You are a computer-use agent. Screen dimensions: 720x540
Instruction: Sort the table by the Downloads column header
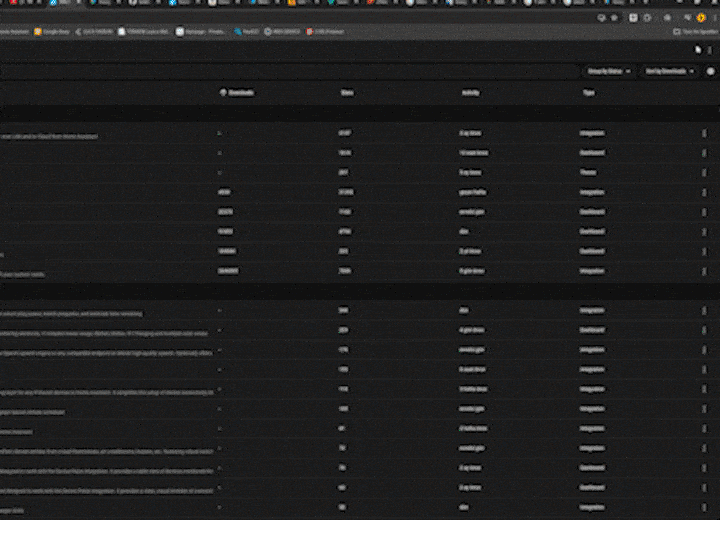[241, 93]
